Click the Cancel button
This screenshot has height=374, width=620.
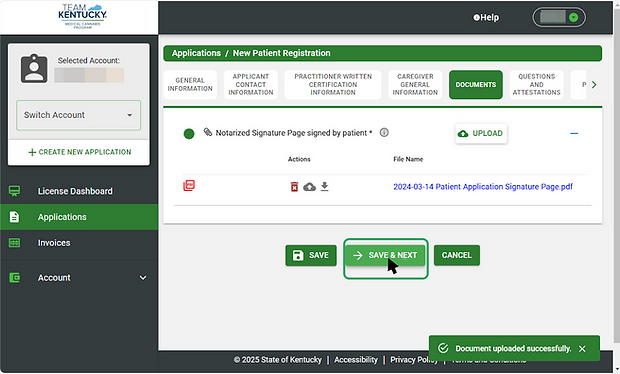[457, 255]
